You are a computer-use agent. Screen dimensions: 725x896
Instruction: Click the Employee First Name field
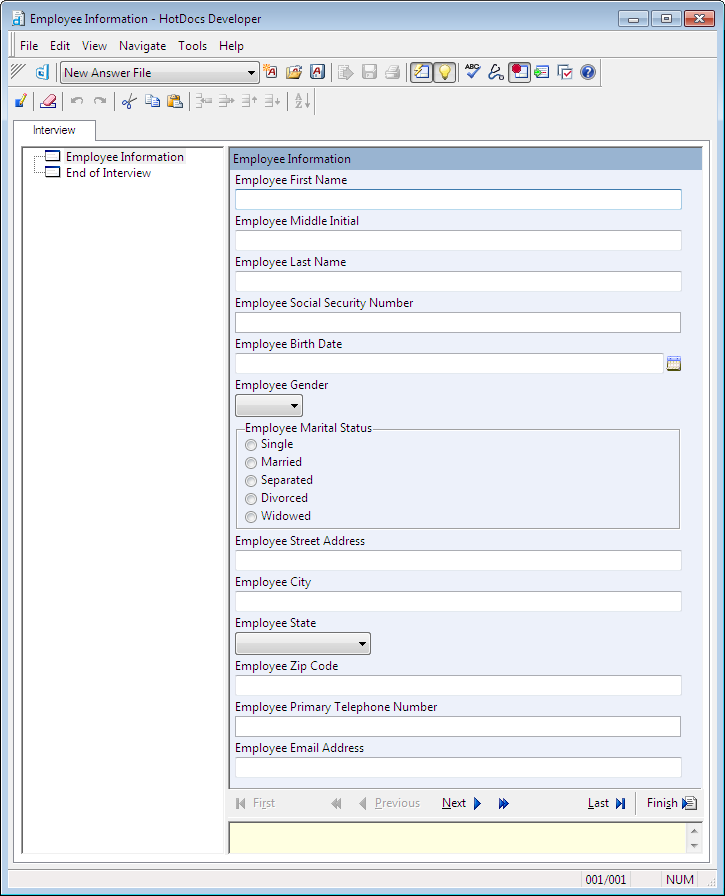(x=458, y=199)
